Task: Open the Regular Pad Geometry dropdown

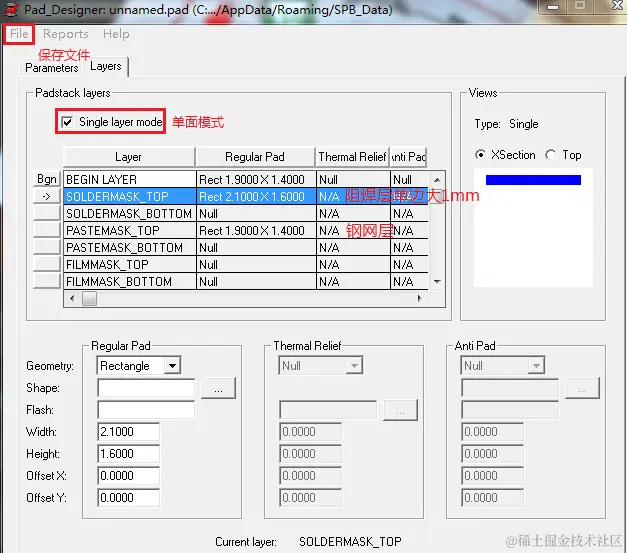Action: click(x=172, y=365)
